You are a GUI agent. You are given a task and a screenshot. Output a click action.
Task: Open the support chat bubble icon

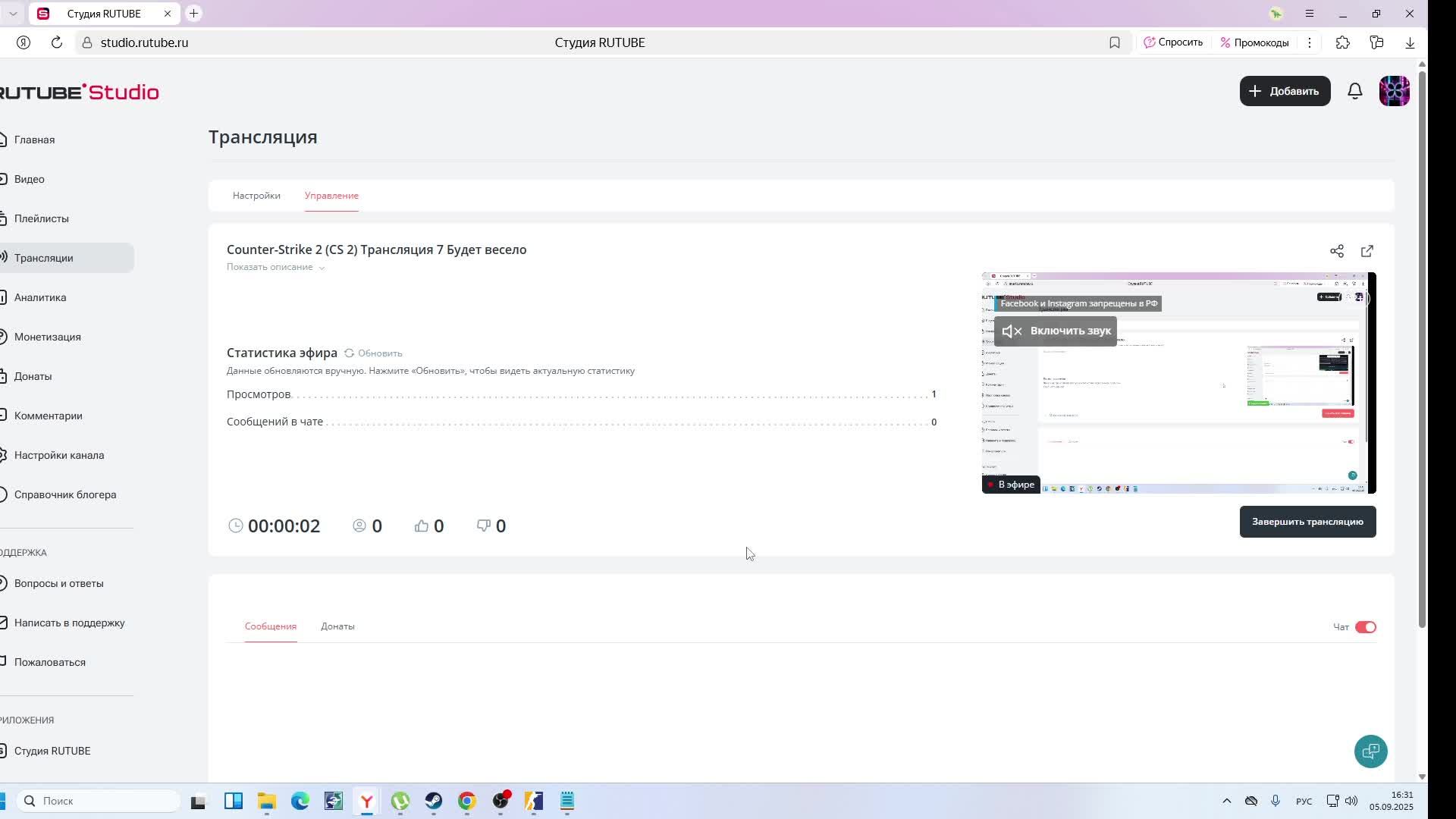click(x=1370, y=751)
